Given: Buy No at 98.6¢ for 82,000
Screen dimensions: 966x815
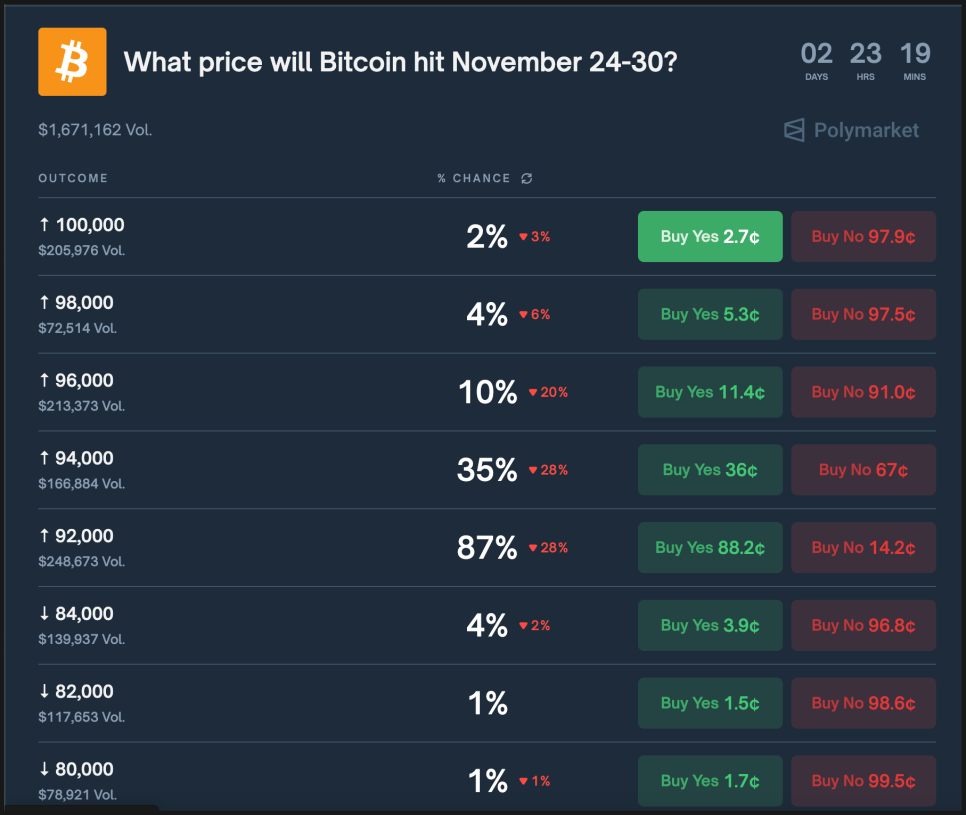Looking at the screenshot, I should [863, 703].
